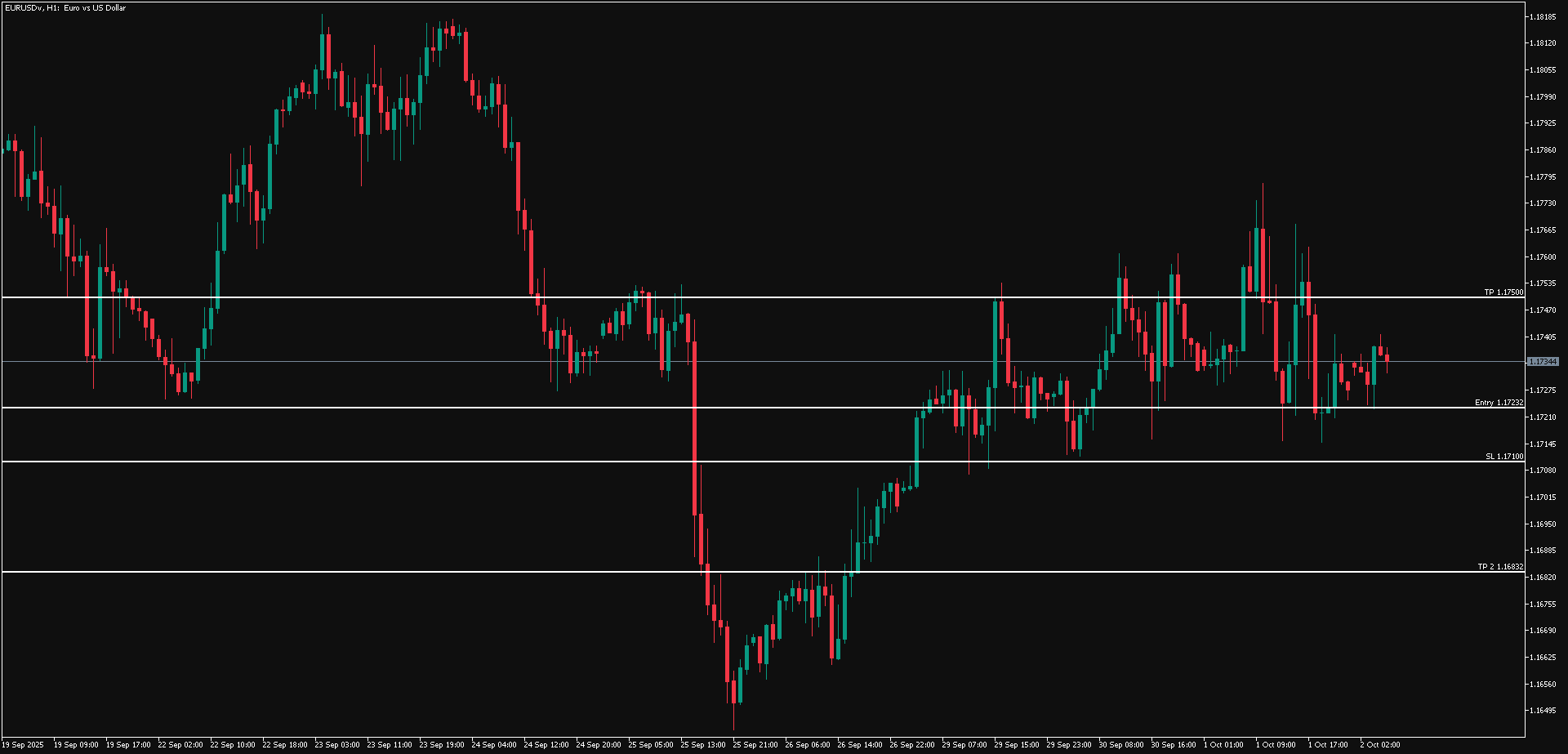Select the 1 Oct 09:00 time label

1276,744
